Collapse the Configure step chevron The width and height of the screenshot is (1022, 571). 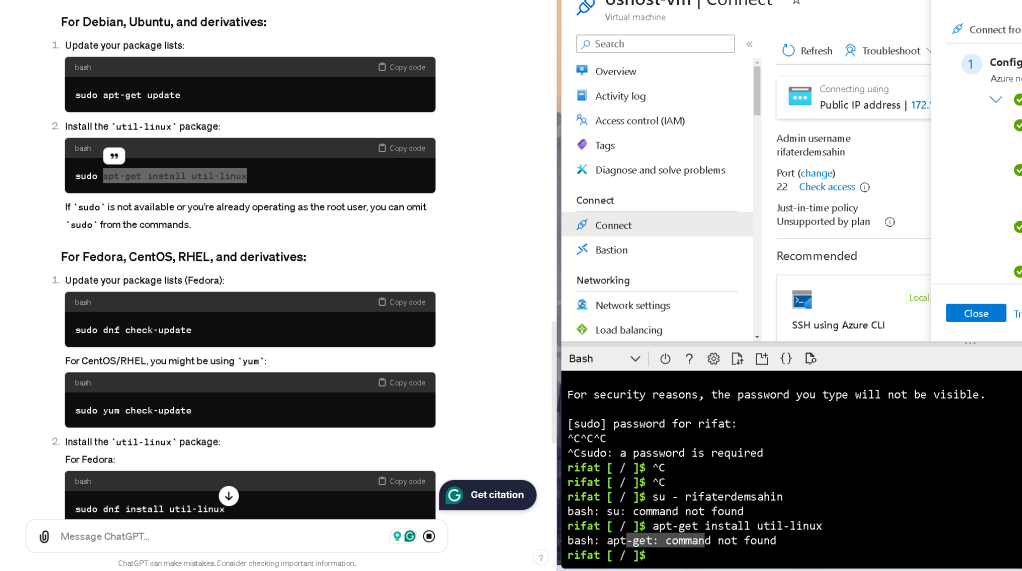pyautogui.click(x=995, y=100)
